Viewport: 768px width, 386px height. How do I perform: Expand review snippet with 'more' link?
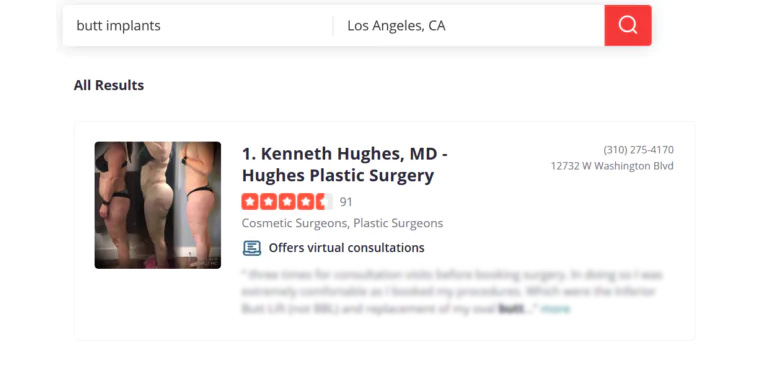click(555, 309)
